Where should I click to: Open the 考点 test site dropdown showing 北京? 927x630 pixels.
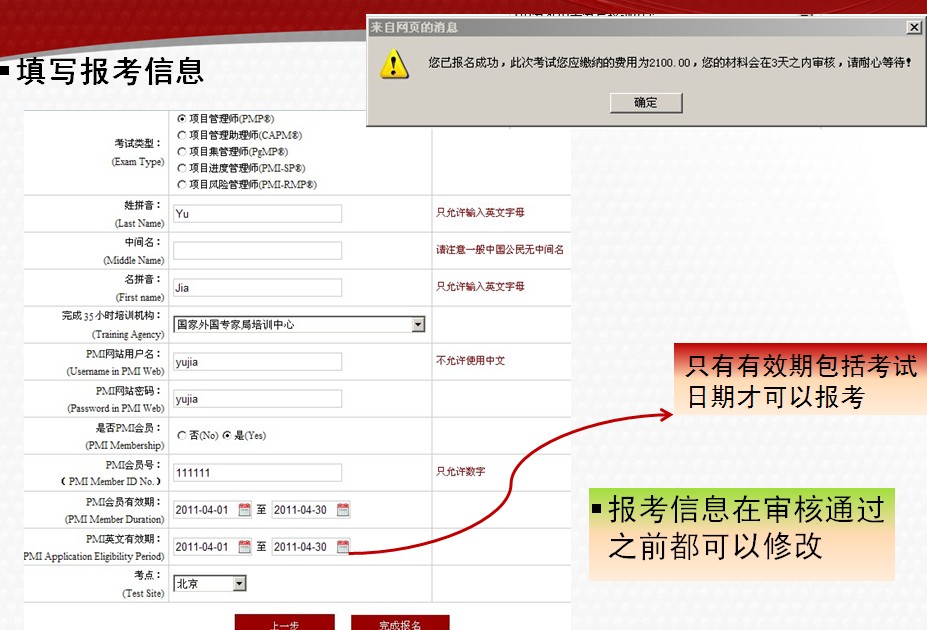click(x=239, y=584)
